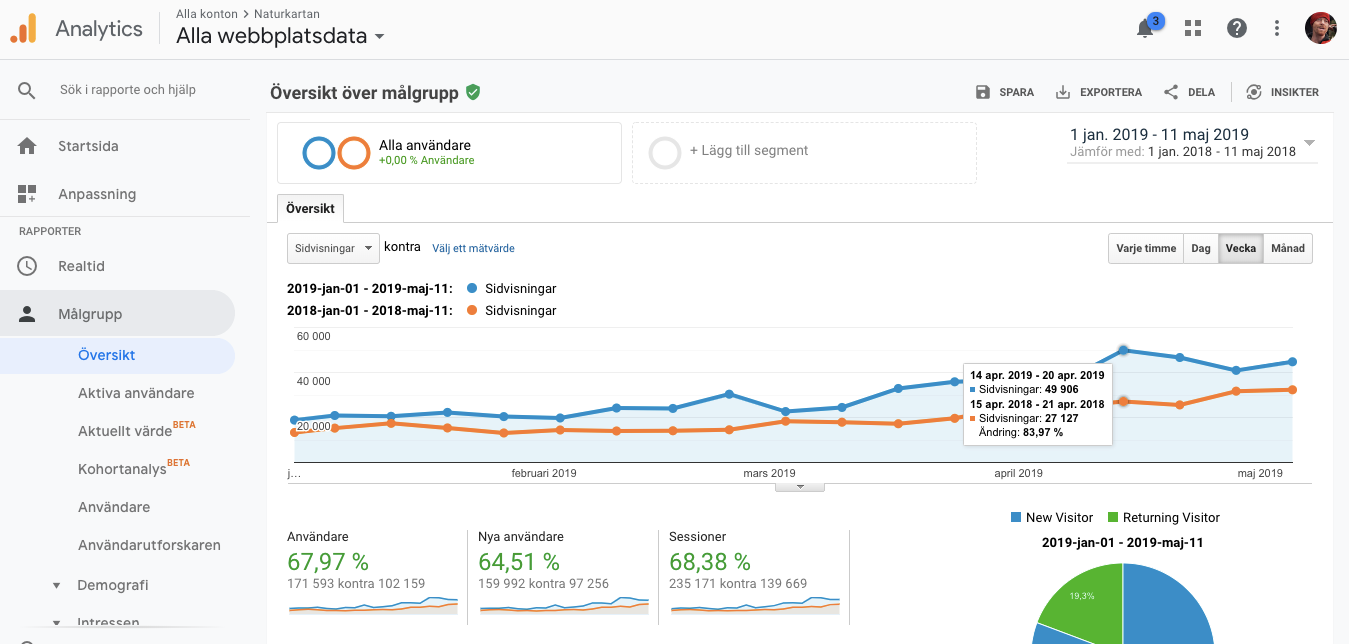Open the date range picker arrow
1349x644 pixels.
coord(1309,143)
